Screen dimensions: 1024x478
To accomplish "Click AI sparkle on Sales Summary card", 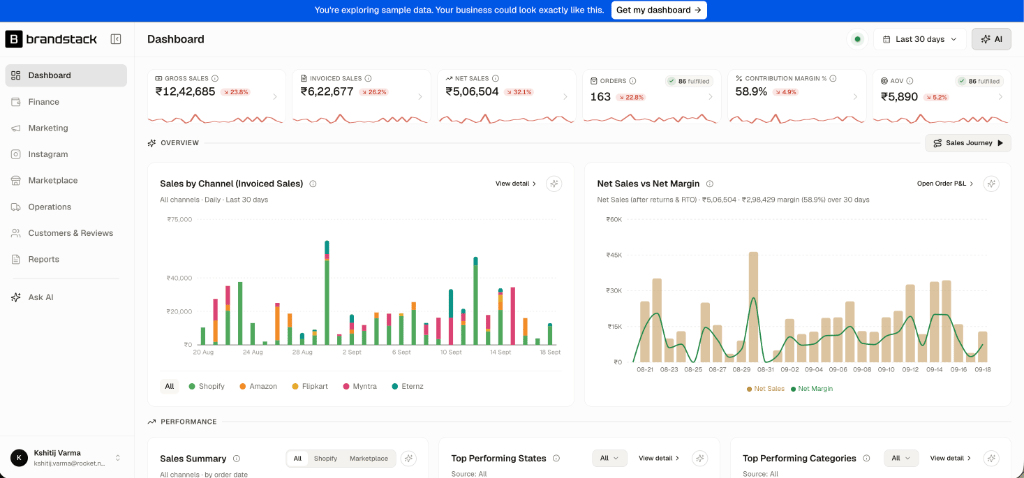I will (409, 458).
